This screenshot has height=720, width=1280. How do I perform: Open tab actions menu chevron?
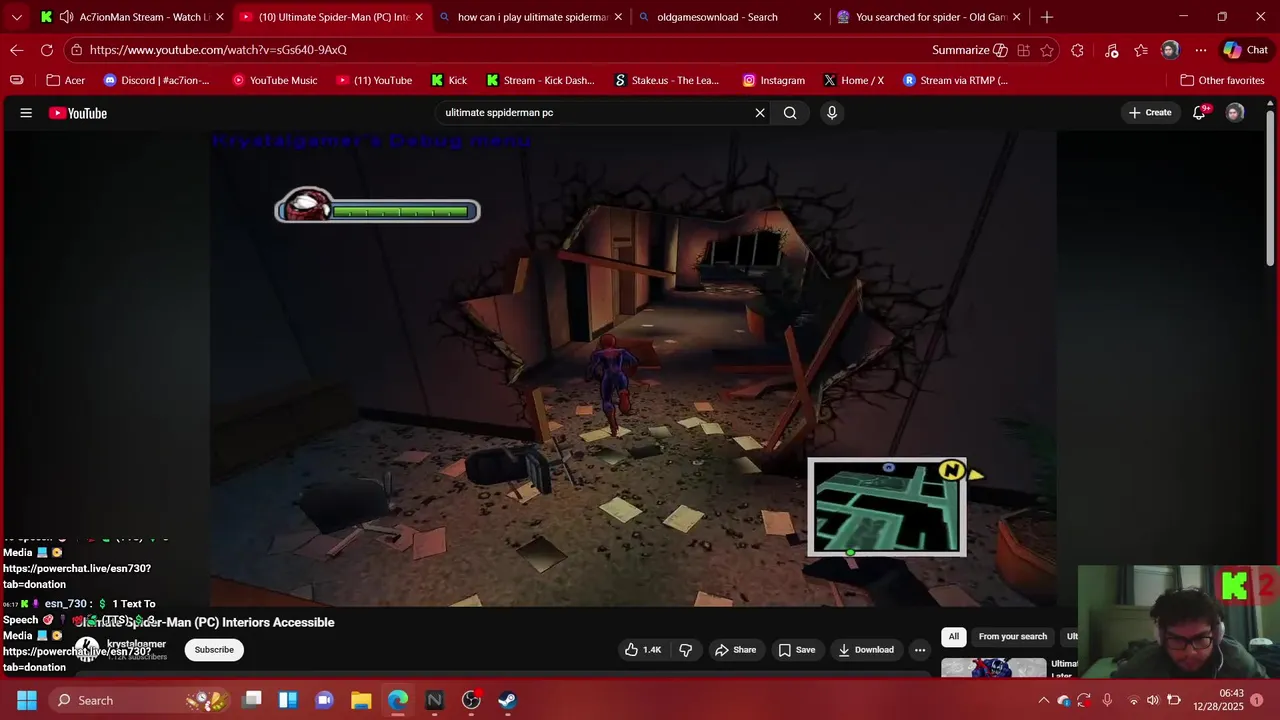[x=16, y=17]
